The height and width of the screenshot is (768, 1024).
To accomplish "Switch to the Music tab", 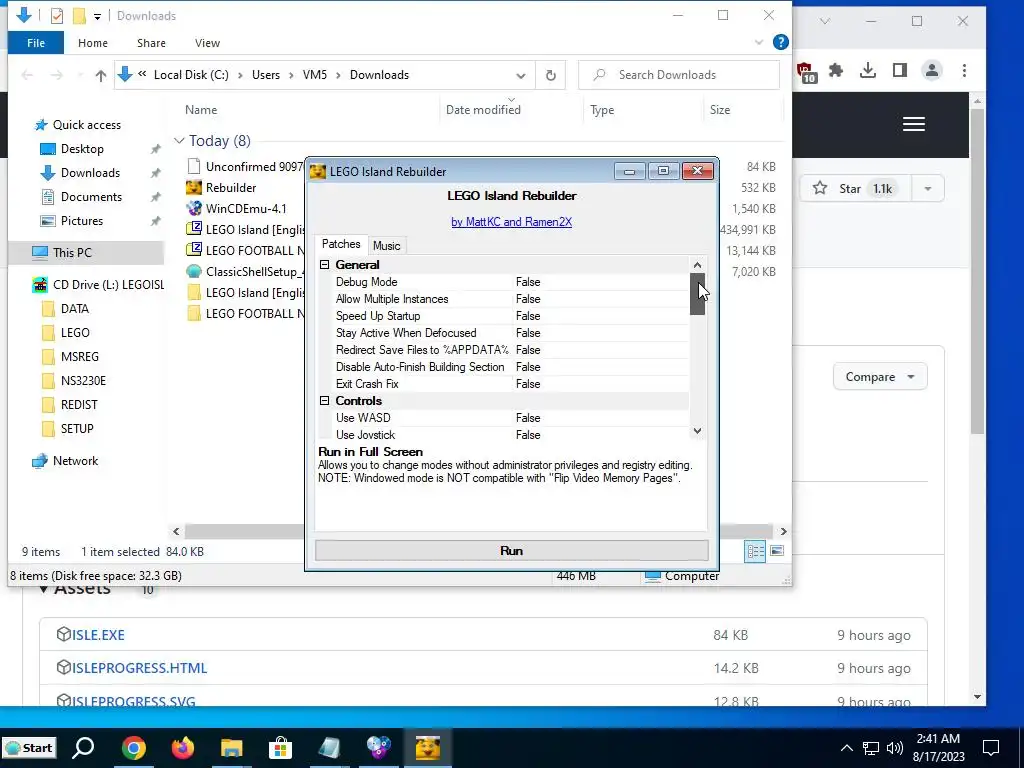I will coord(387,246).
